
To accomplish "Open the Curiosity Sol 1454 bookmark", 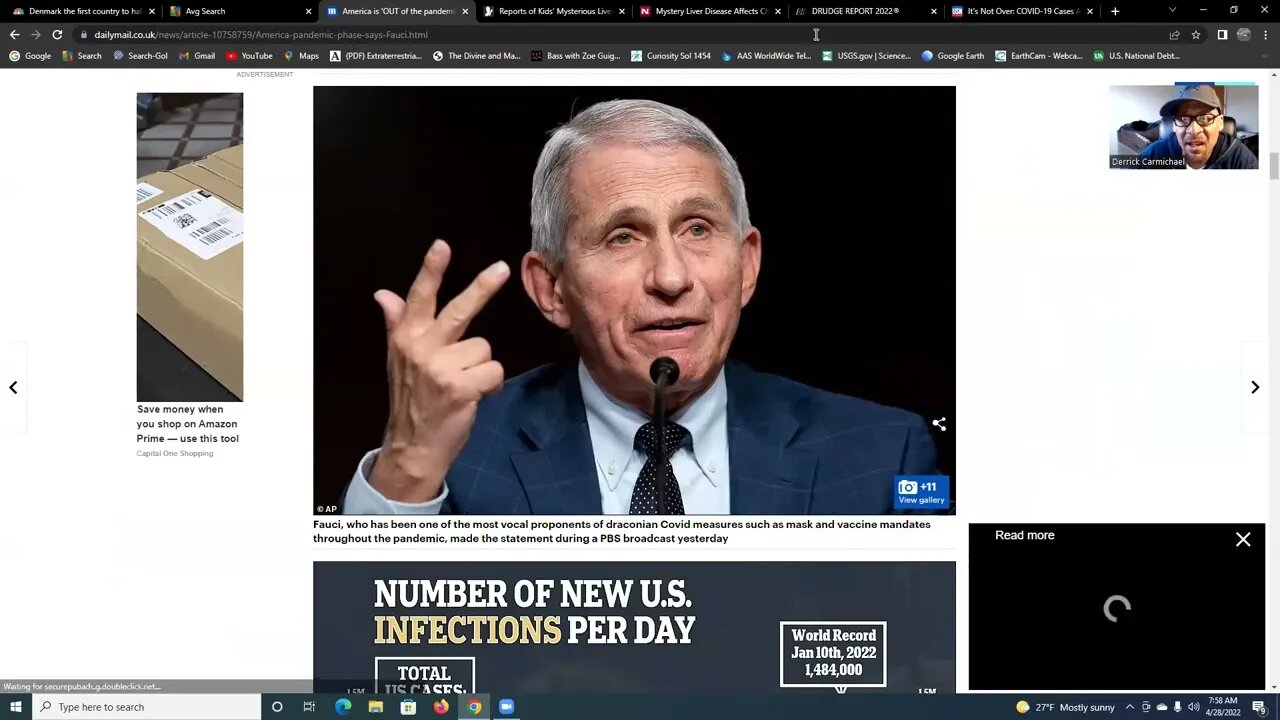I will (670, 56).
